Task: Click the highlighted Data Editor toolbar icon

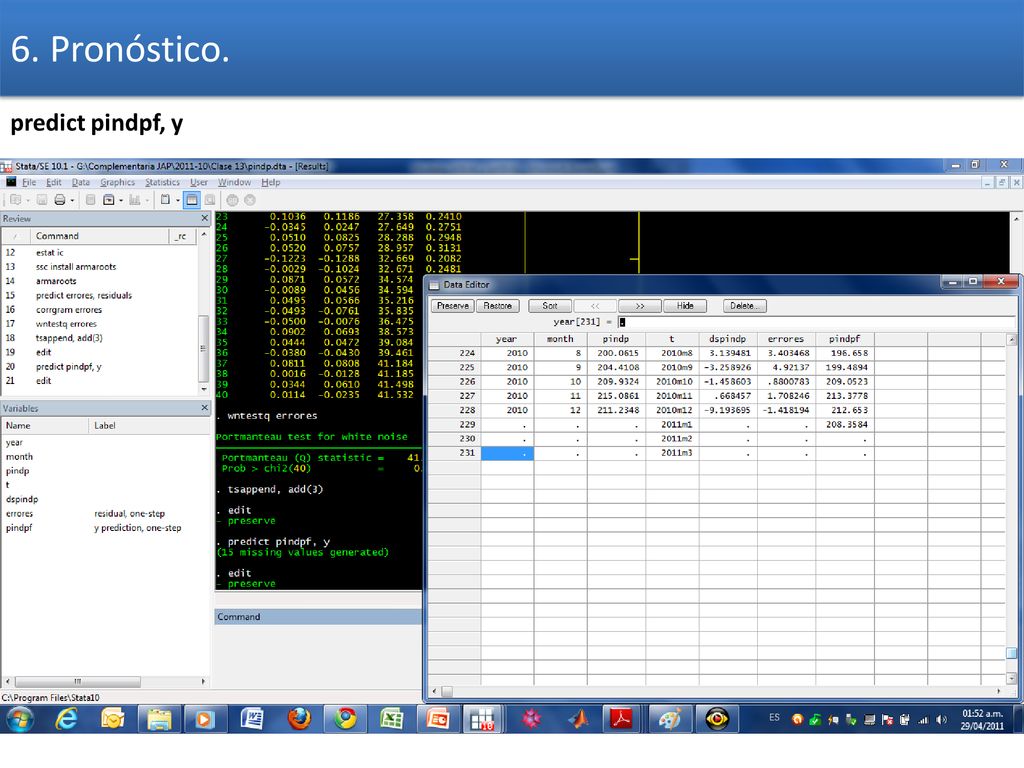Action: [x=192, y=200]
